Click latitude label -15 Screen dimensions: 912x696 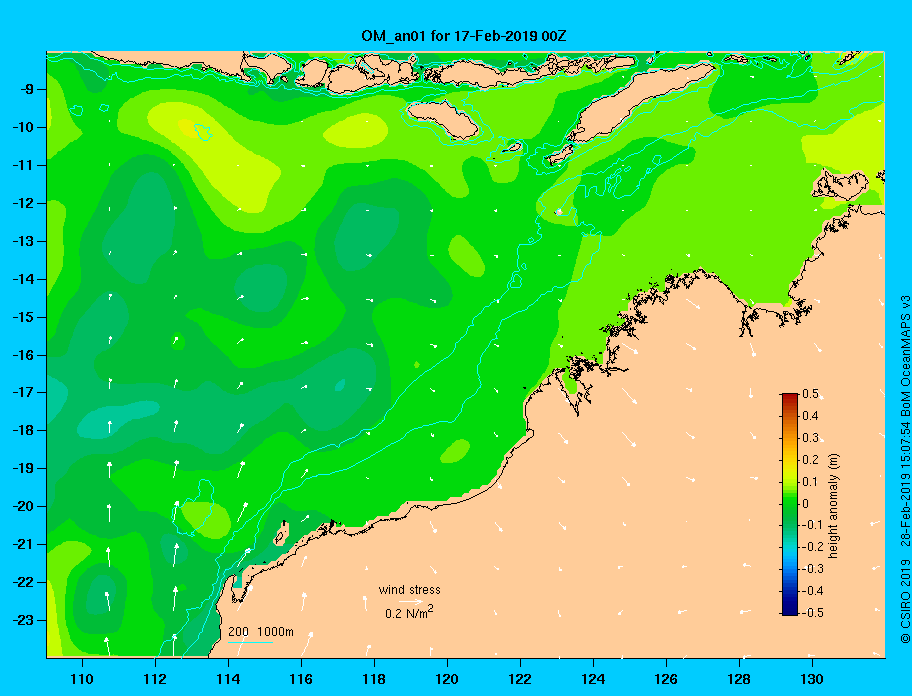[23, 317]
